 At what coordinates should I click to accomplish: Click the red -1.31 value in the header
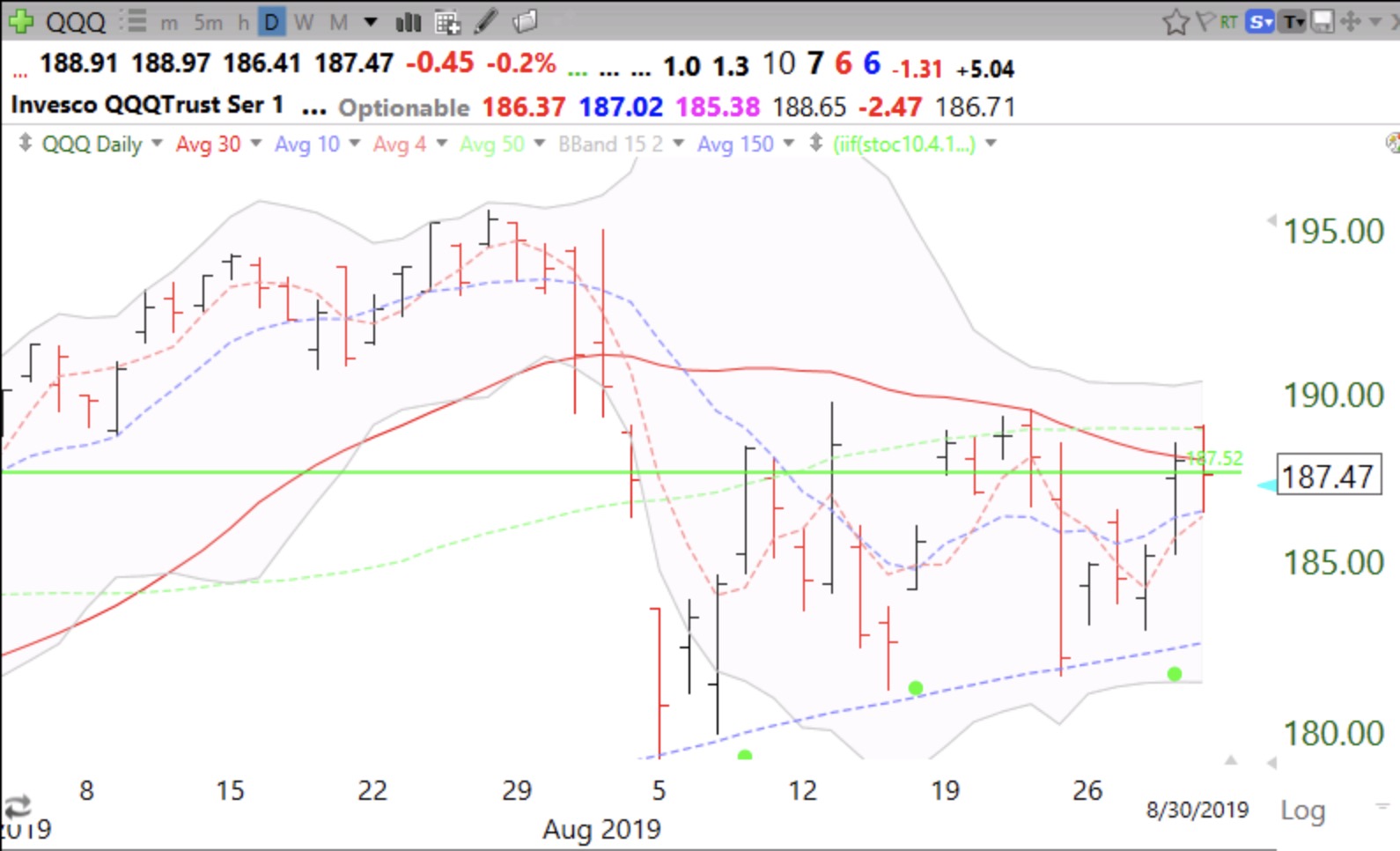917,69
